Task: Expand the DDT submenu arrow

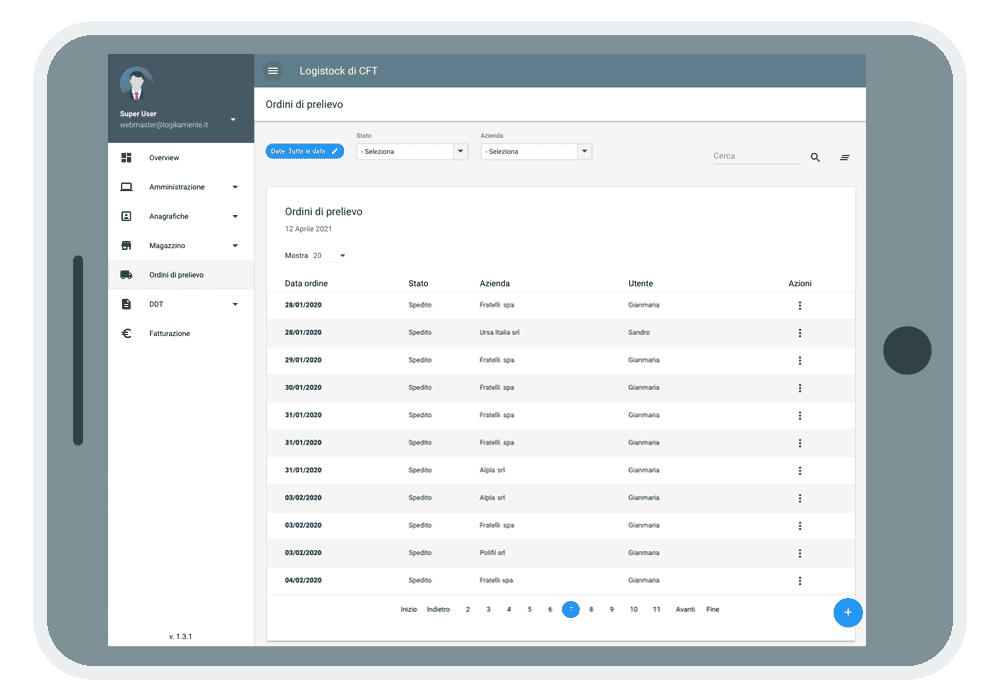Action: pos(235,304)
